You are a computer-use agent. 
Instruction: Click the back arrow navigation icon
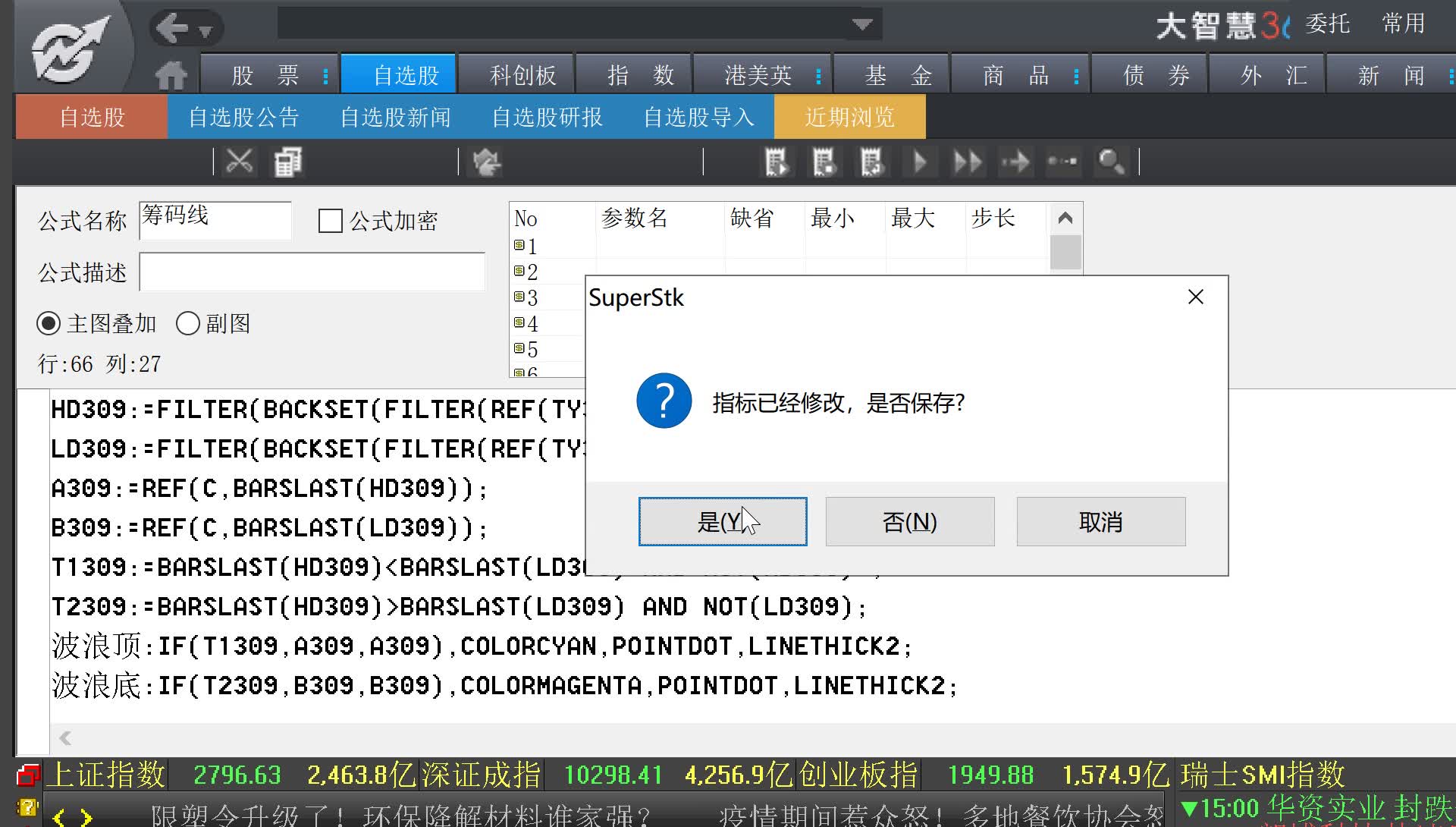click(x=172, y=29)
